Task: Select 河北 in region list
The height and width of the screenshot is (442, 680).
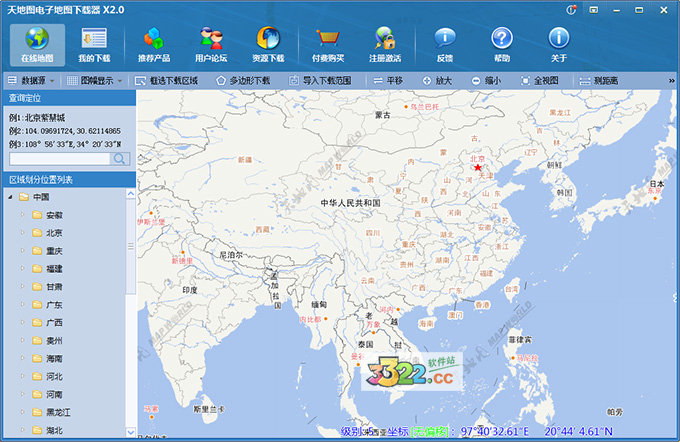Action: pos(54,377)
